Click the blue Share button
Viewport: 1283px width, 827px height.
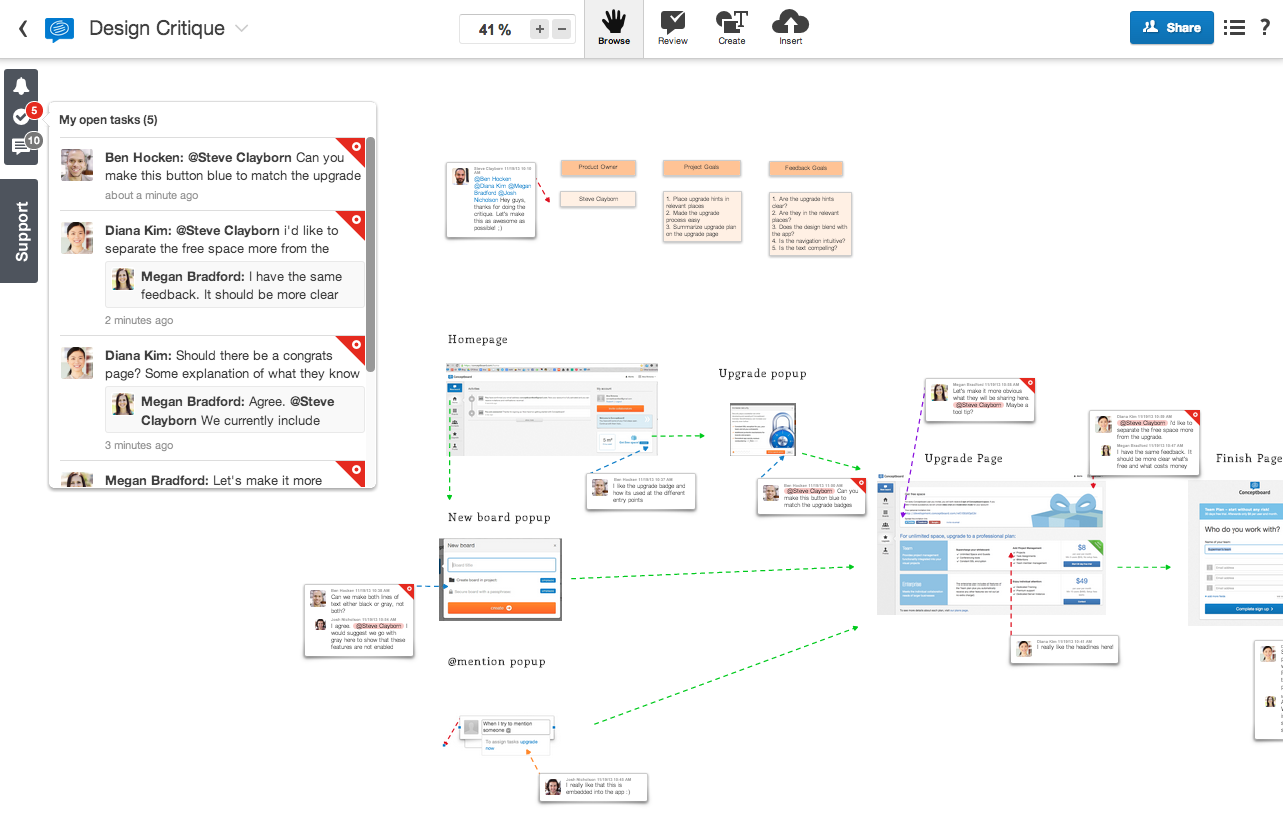click(1172, 28)
